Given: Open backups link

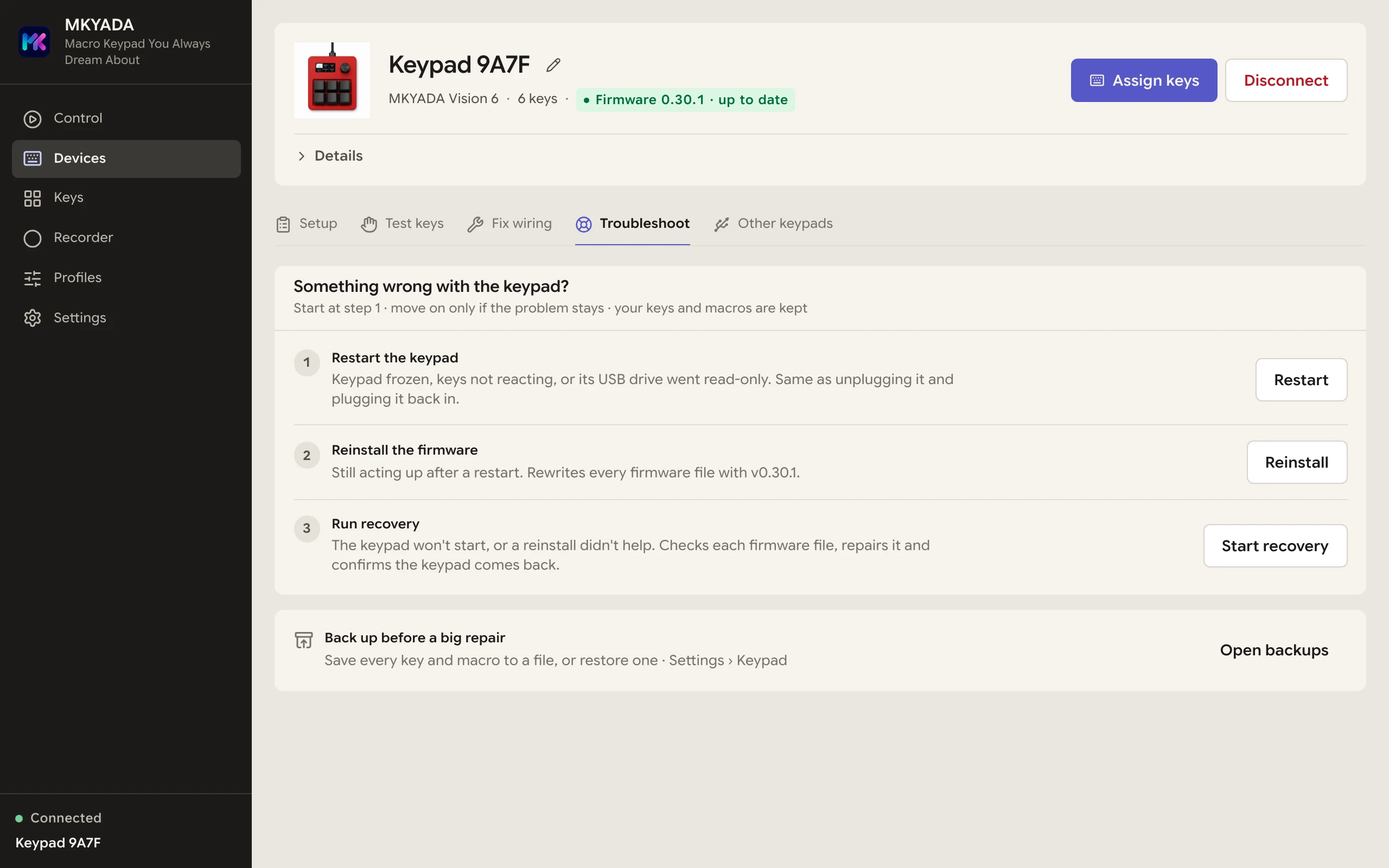Looking at the screenshot, I should tap(1274, 650).
